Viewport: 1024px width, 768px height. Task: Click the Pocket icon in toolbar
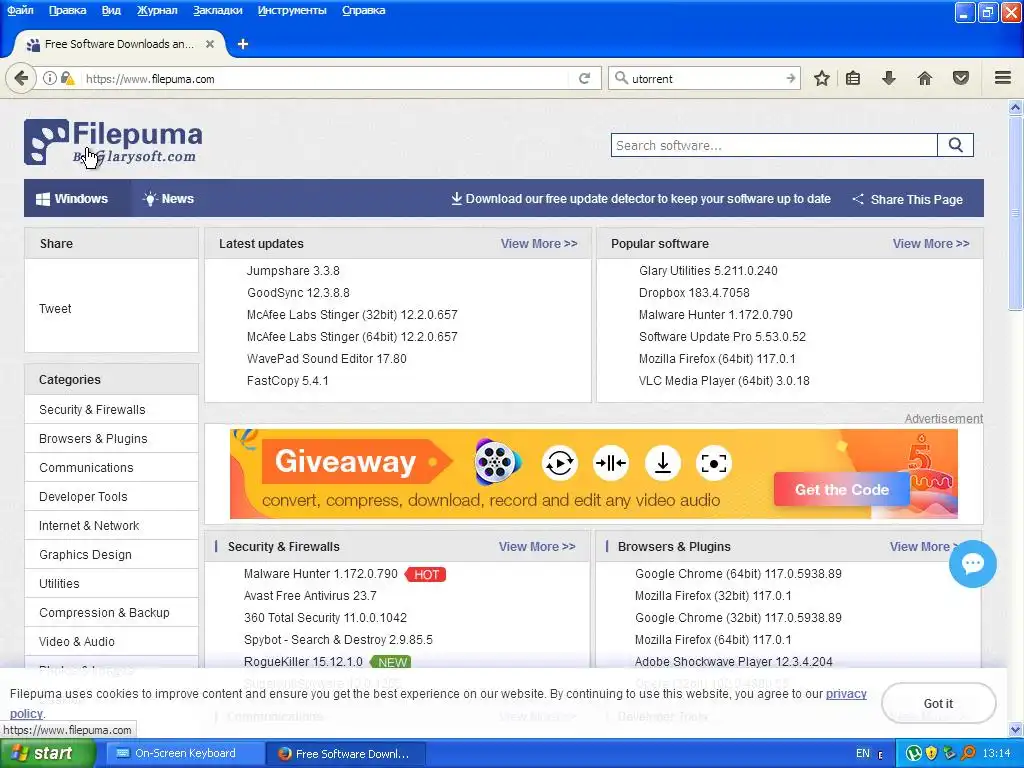[961, 78]
